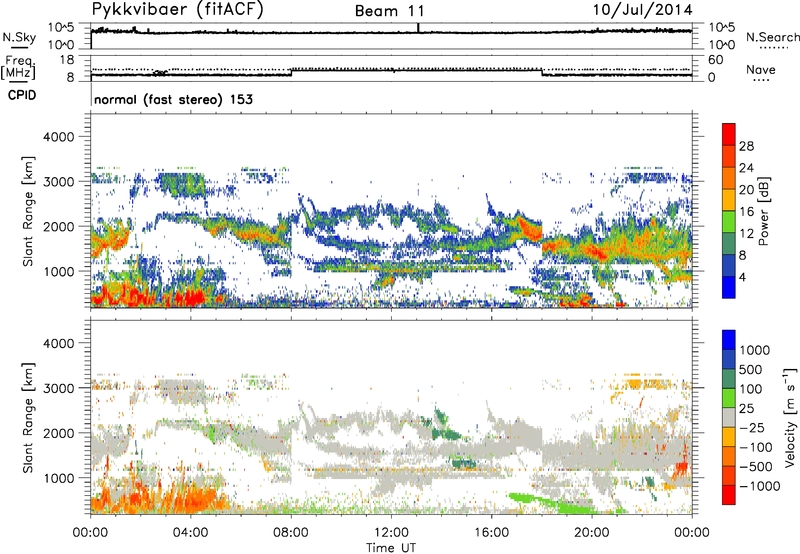Viewport: 800px width, 554px height.
Task: Select the 'Freq. [MHz]' axis label
Action: click(x=19, y=68)
